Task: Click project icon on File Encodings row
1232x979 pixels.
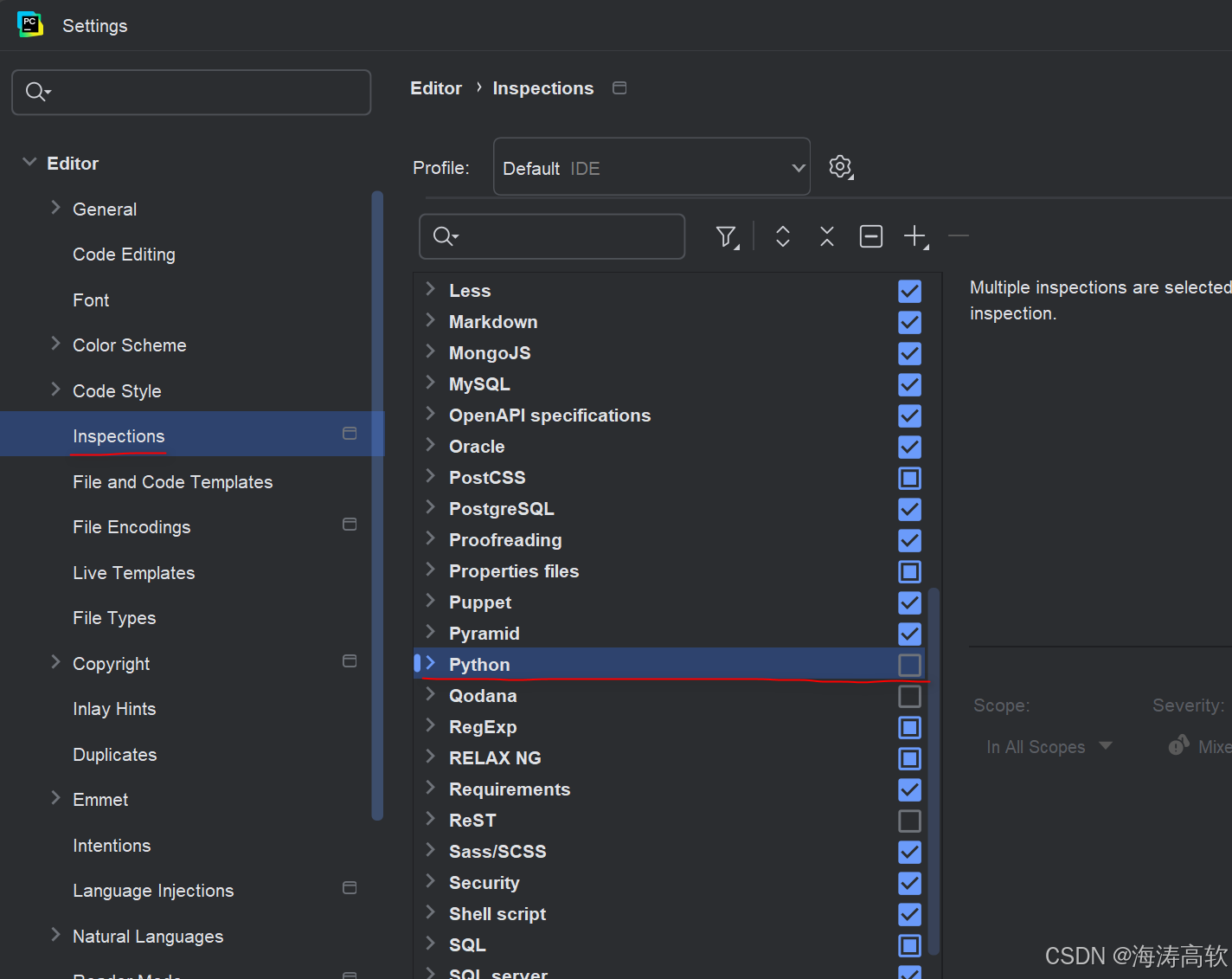Action: coord(350,524)
